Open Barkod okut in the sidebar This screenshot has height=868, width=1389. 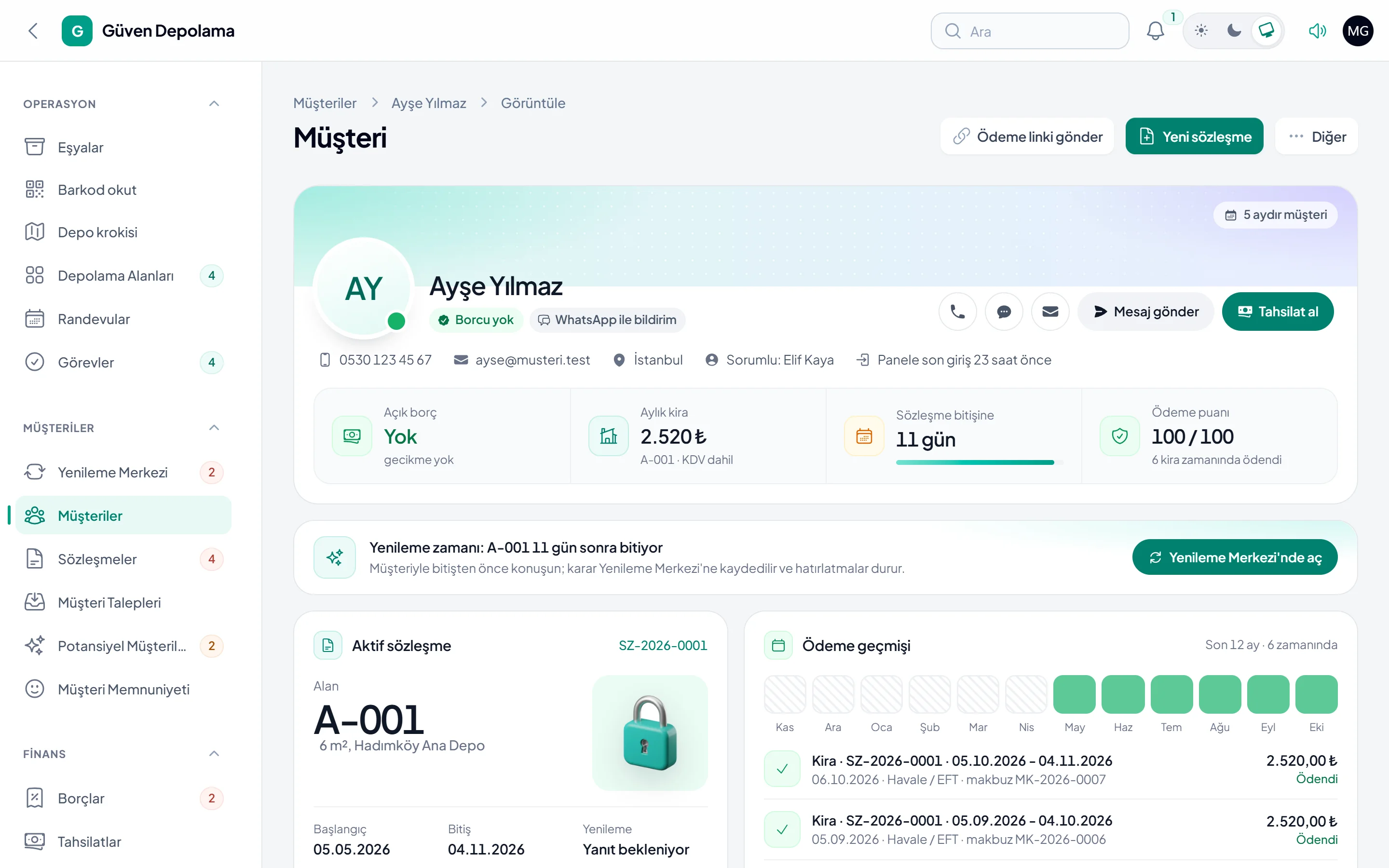[x=123, y=190]
